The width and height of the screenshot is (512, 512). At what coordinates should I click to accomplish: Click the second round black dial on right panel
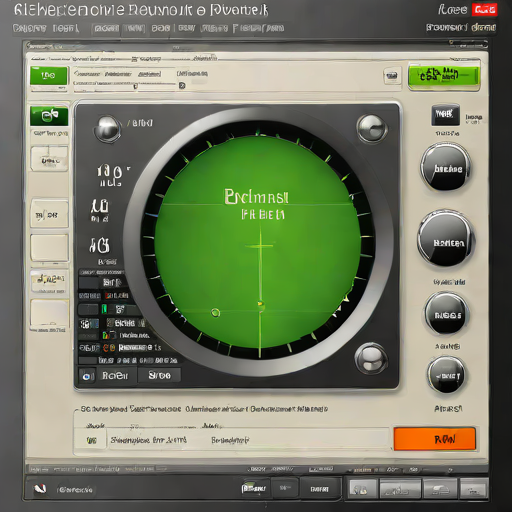point(446,239)
